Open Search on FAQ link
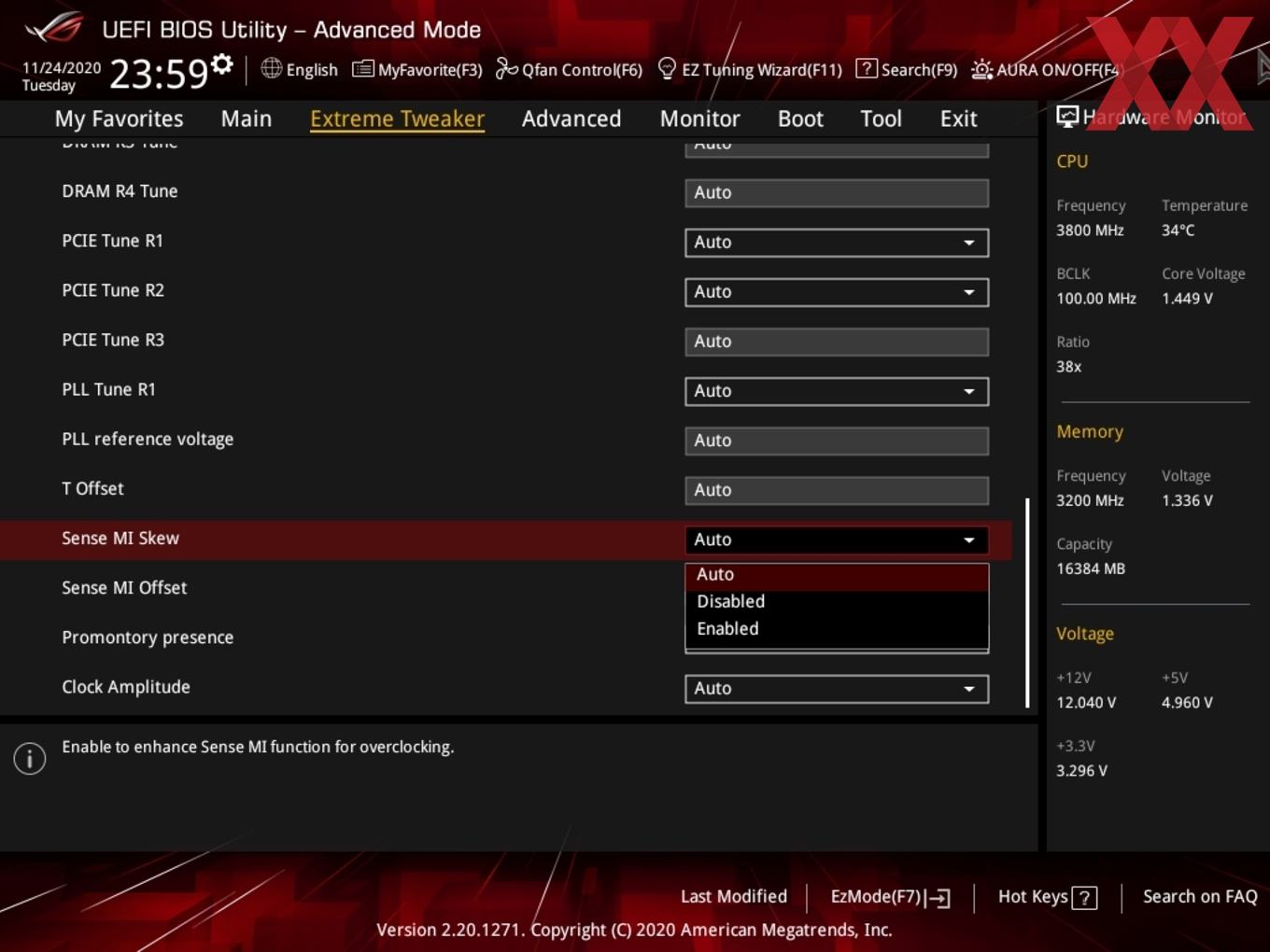 tap(1200, 897)
